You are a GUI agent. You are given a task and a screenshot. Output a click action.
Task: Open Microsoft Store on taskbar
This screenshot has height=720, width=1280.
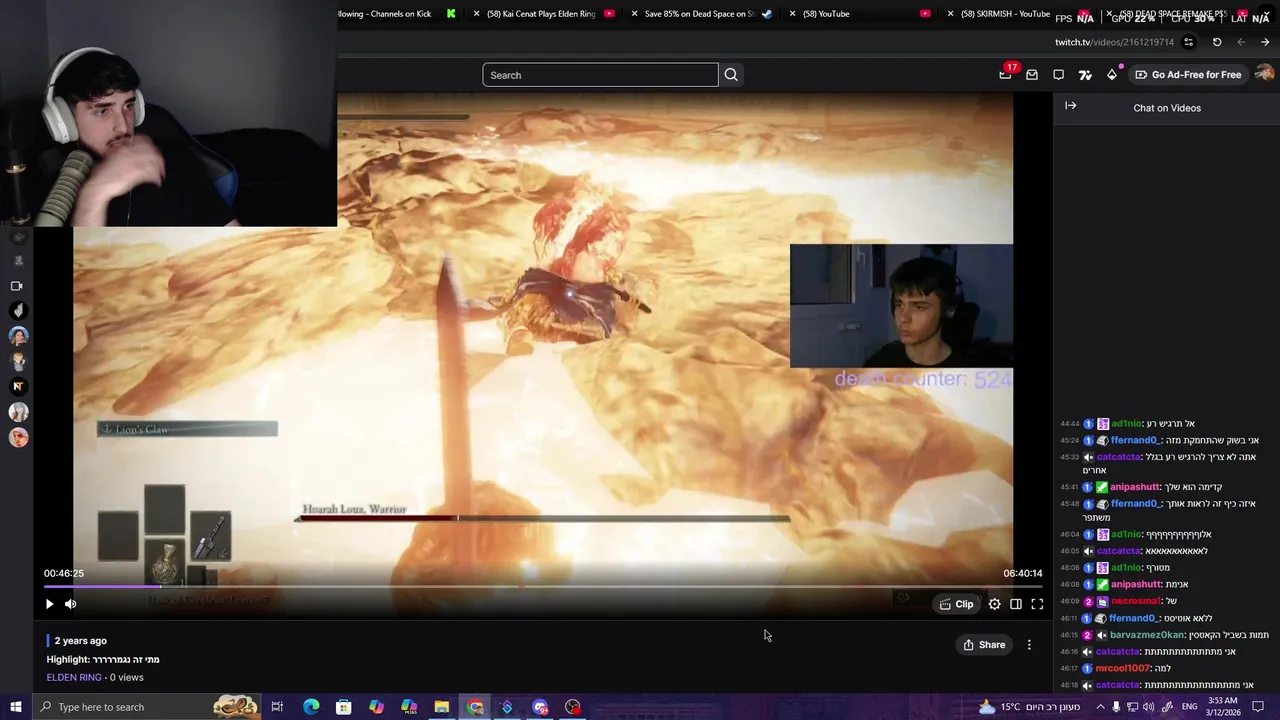click(x=343, y=707)
